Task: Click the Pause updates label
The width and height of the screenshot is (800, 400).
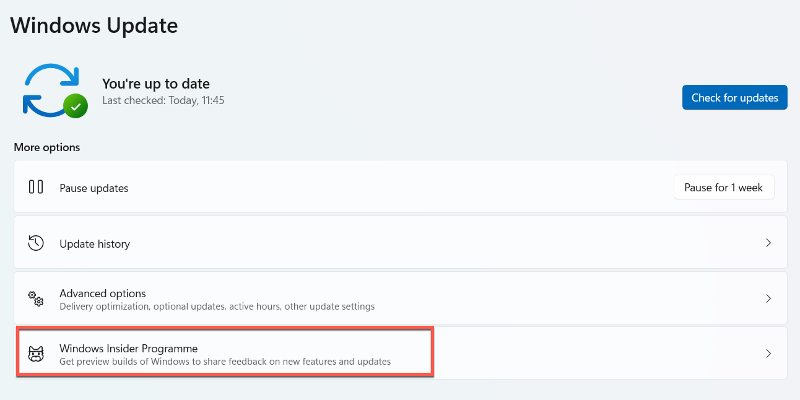Action: tap(94, 188)
